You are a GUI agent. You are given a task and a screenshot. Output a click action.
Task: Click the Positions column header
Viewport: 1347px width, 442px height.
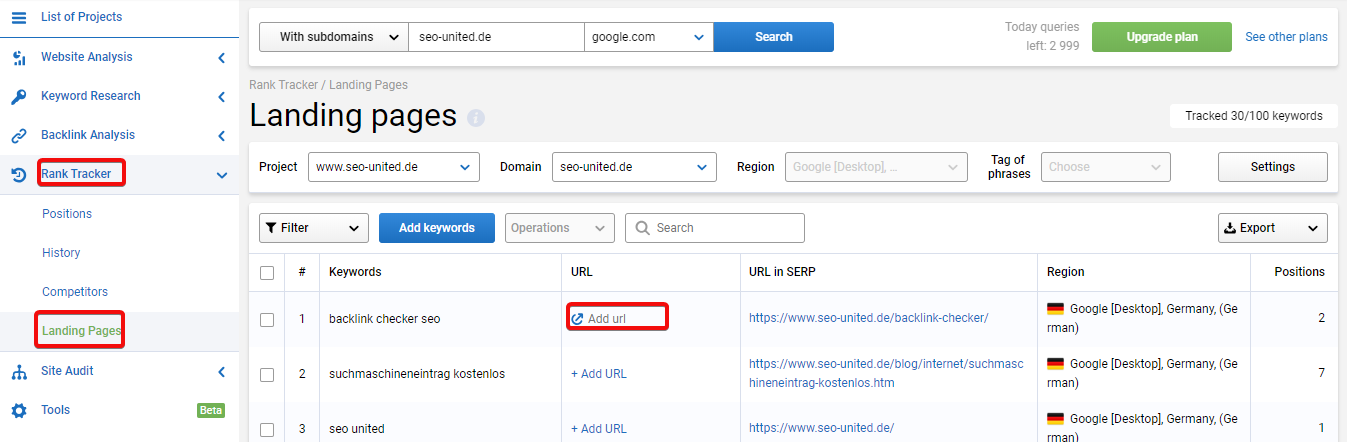[1299, 272]
